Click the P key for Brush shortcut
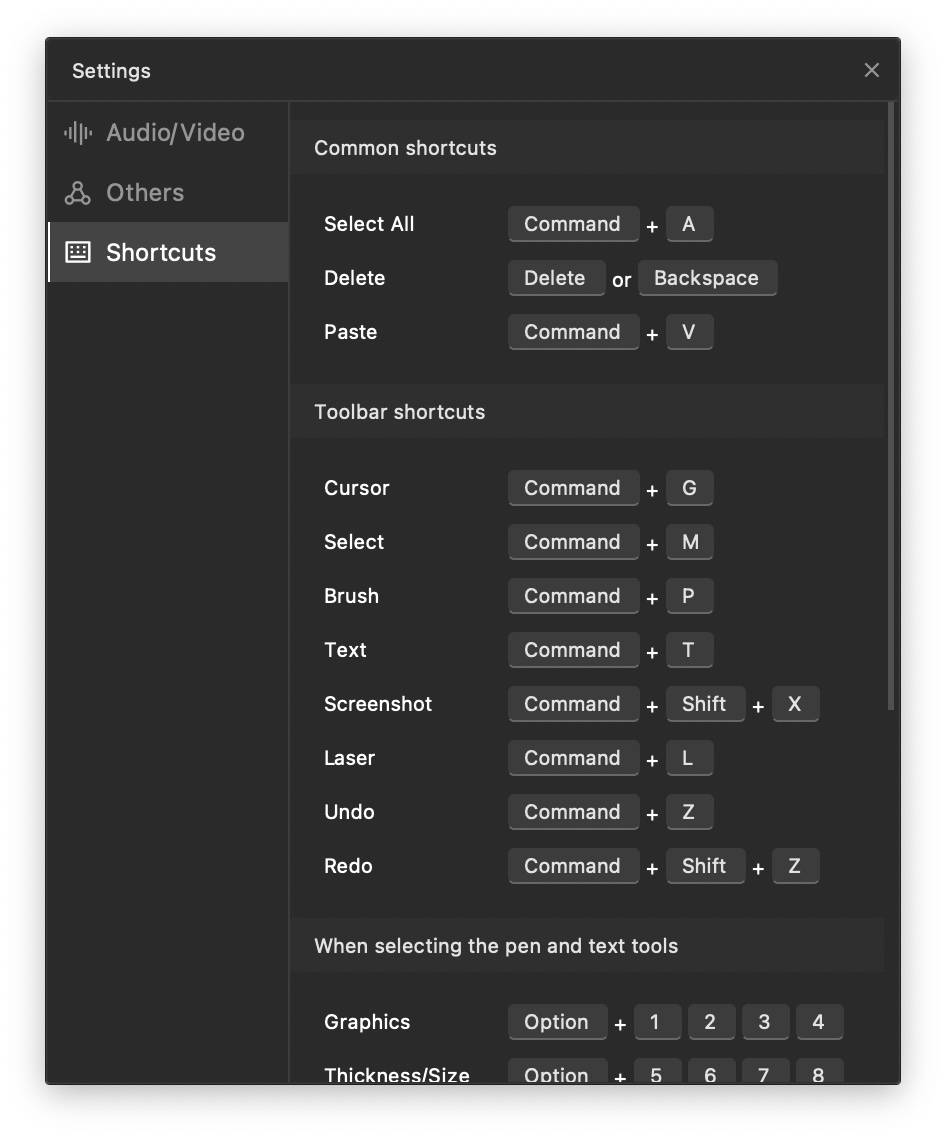The image size is (946, 1138). (689, 596)
